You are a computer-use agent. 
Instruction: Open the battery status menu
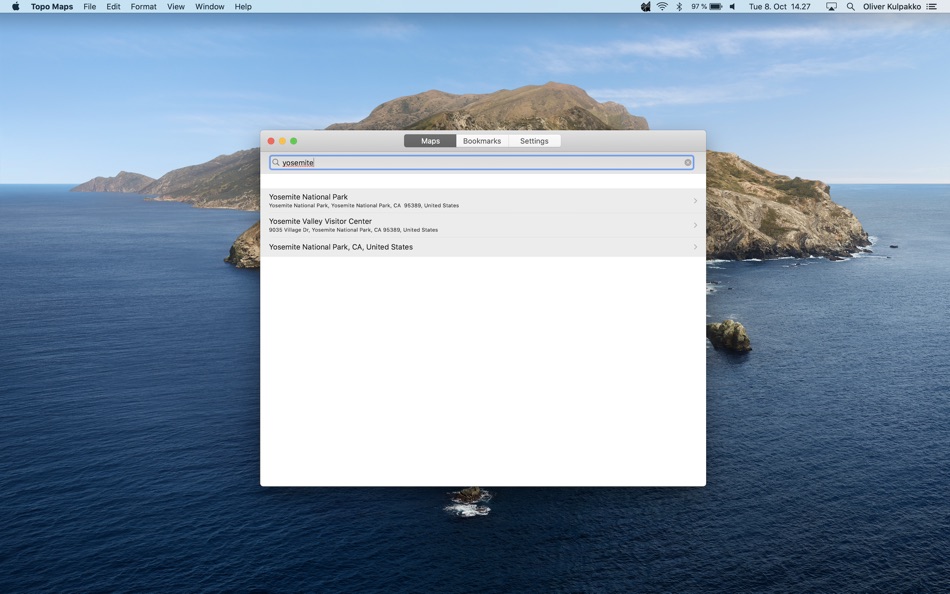click(x=706, y=7)
